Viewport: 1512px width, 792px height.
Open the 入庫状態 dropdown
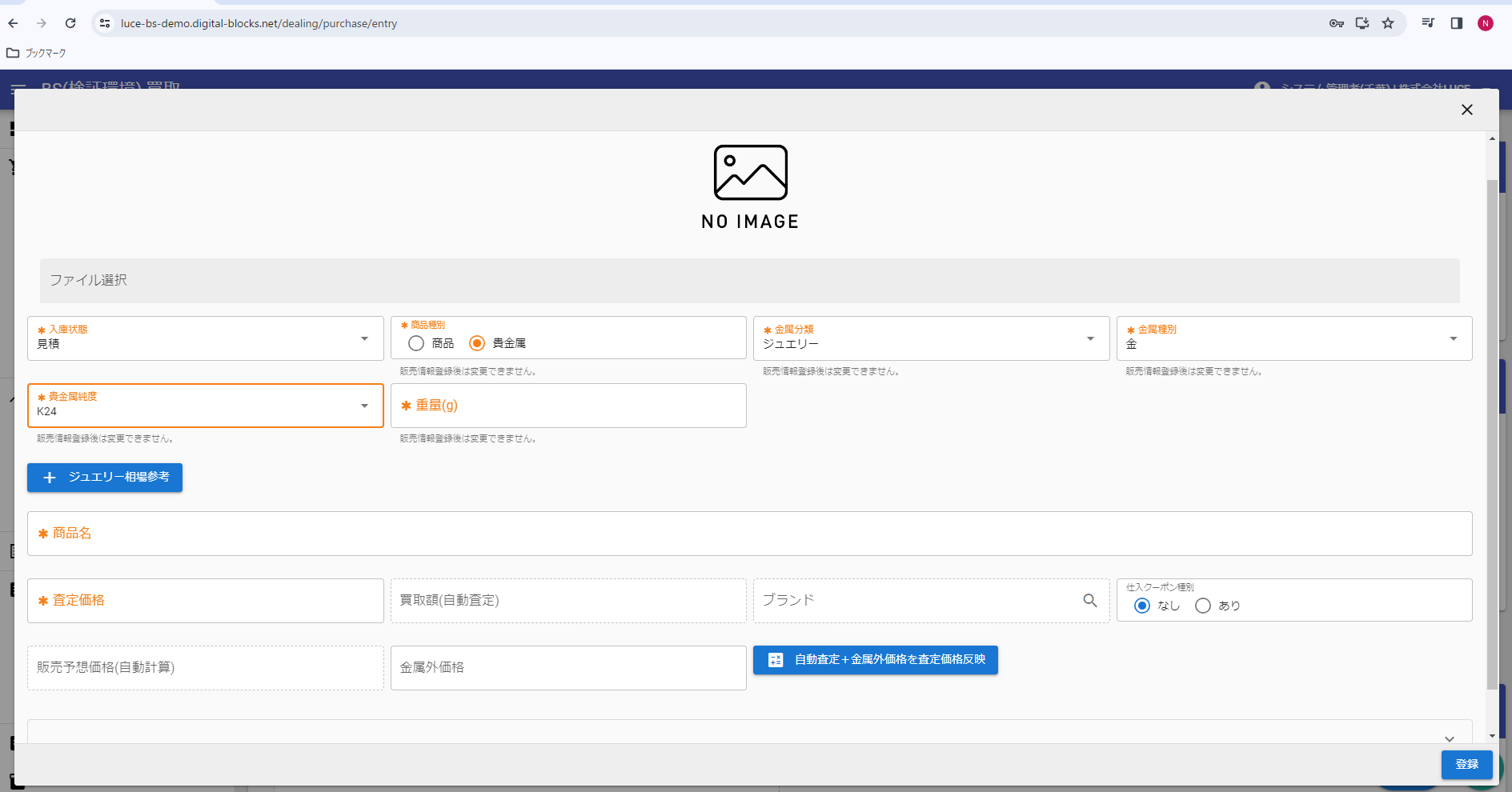coord(206,338)
